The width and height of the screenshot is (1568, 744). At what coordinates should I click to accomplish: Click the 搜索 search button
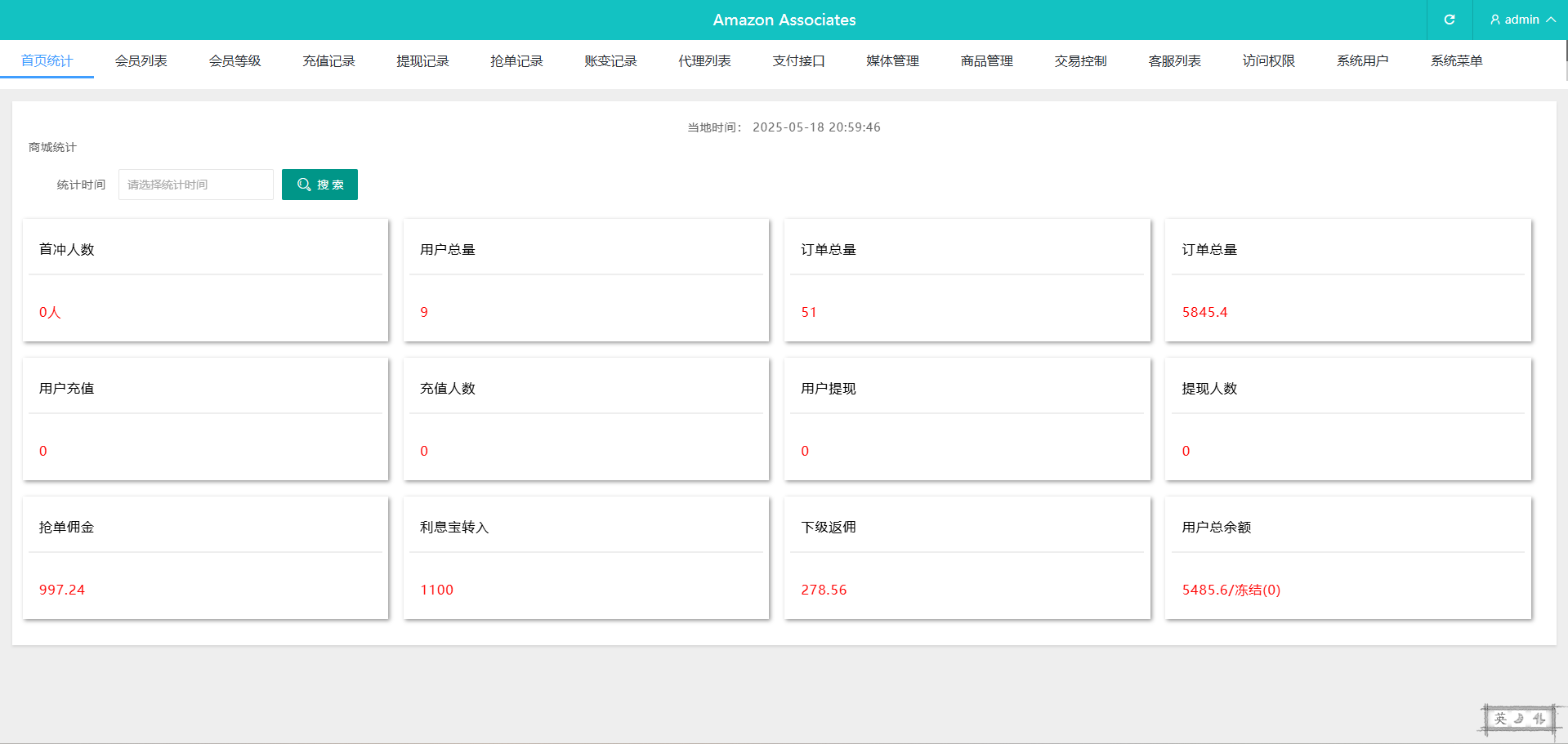[x=319, y=185]
